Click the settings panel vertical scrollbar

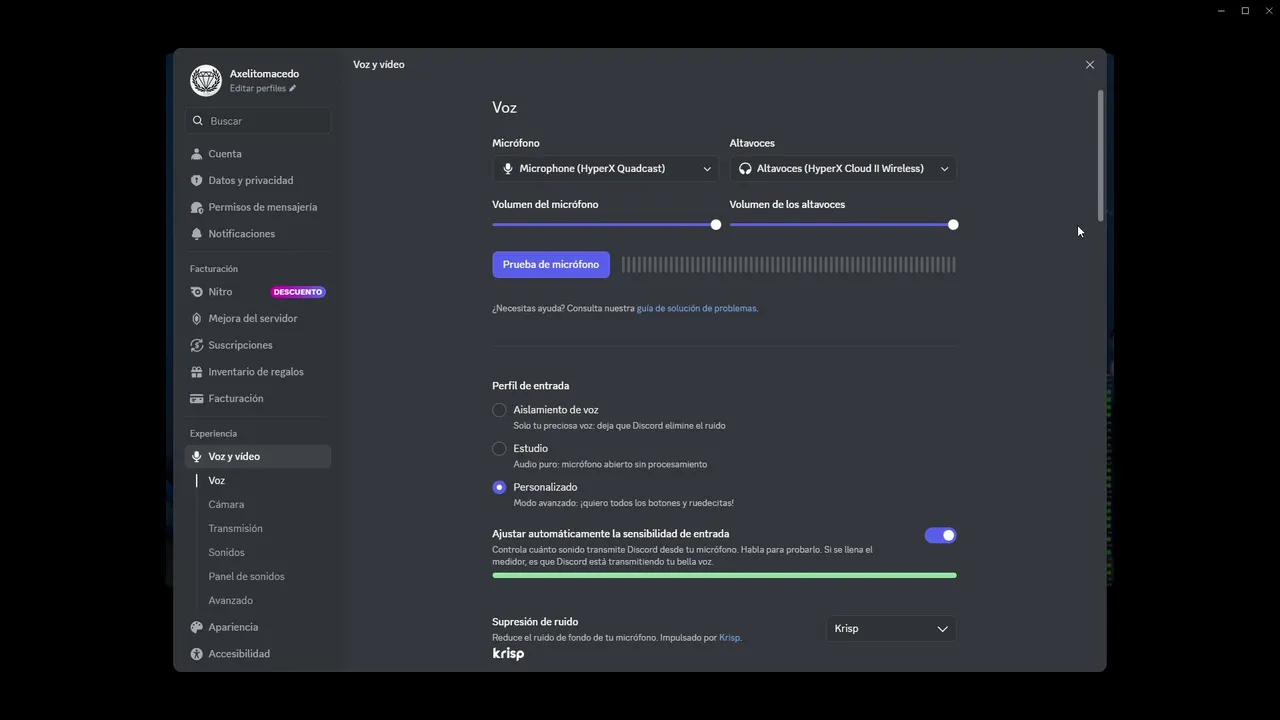click(1101, 156)
